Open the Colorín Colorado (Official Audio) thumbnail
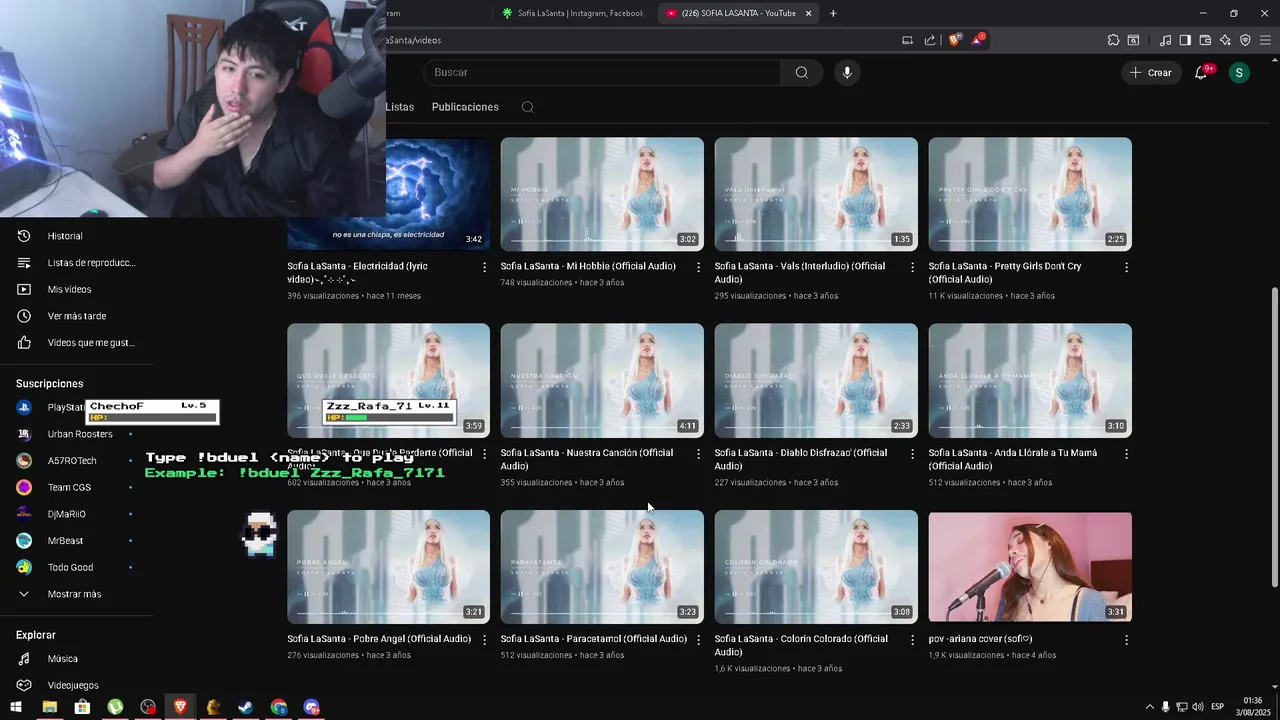The width and height of the screenshot is (1280, 720). click(x=816, y=567)
